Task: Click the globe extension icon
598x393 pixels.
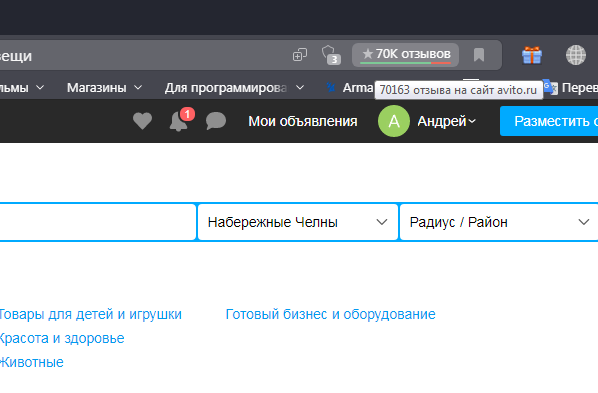Action: pyautogui.click(x=575, y=55)
